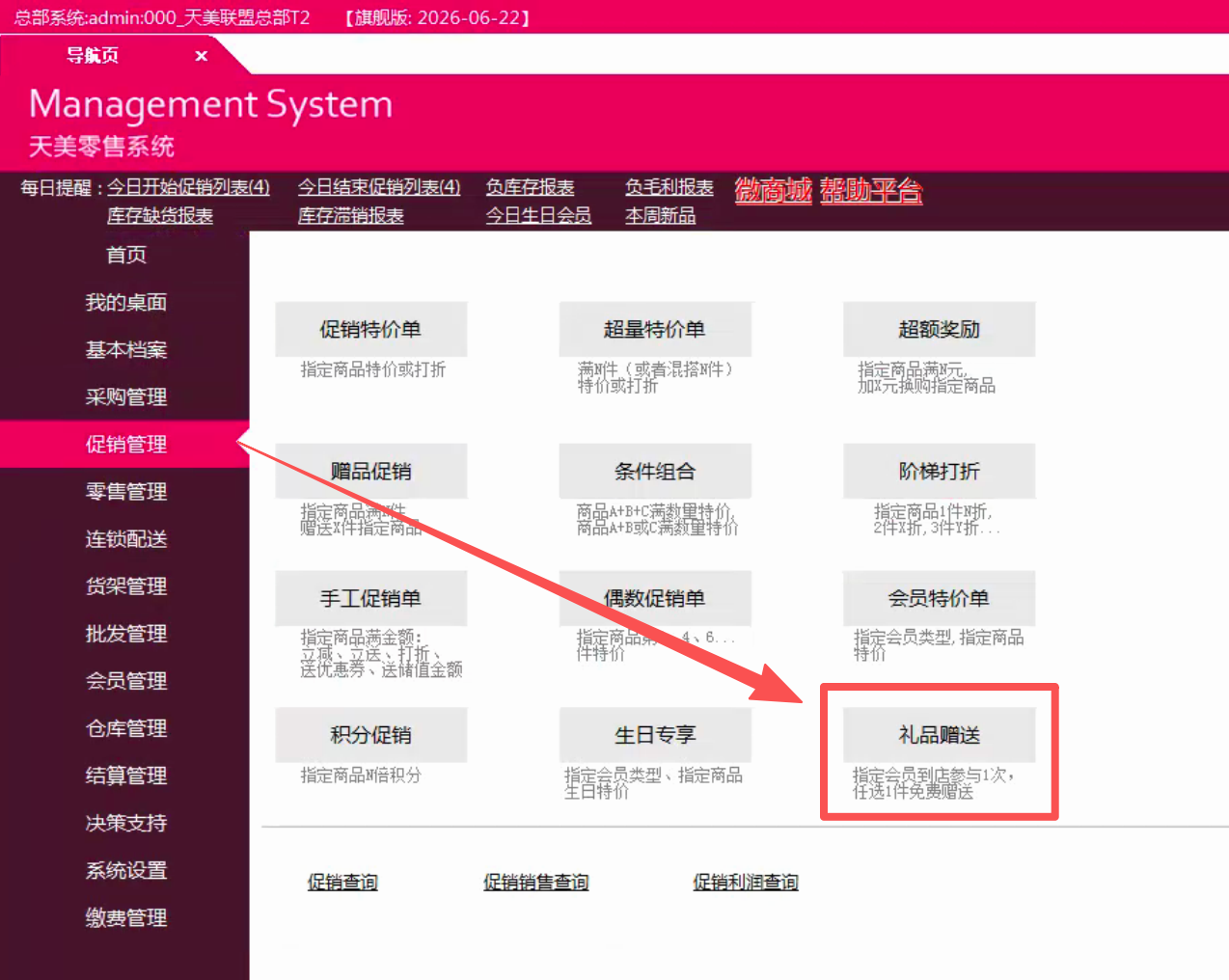Open the 微商城 link
This screenshot has height=980, width=1229.
pos(774,191)
